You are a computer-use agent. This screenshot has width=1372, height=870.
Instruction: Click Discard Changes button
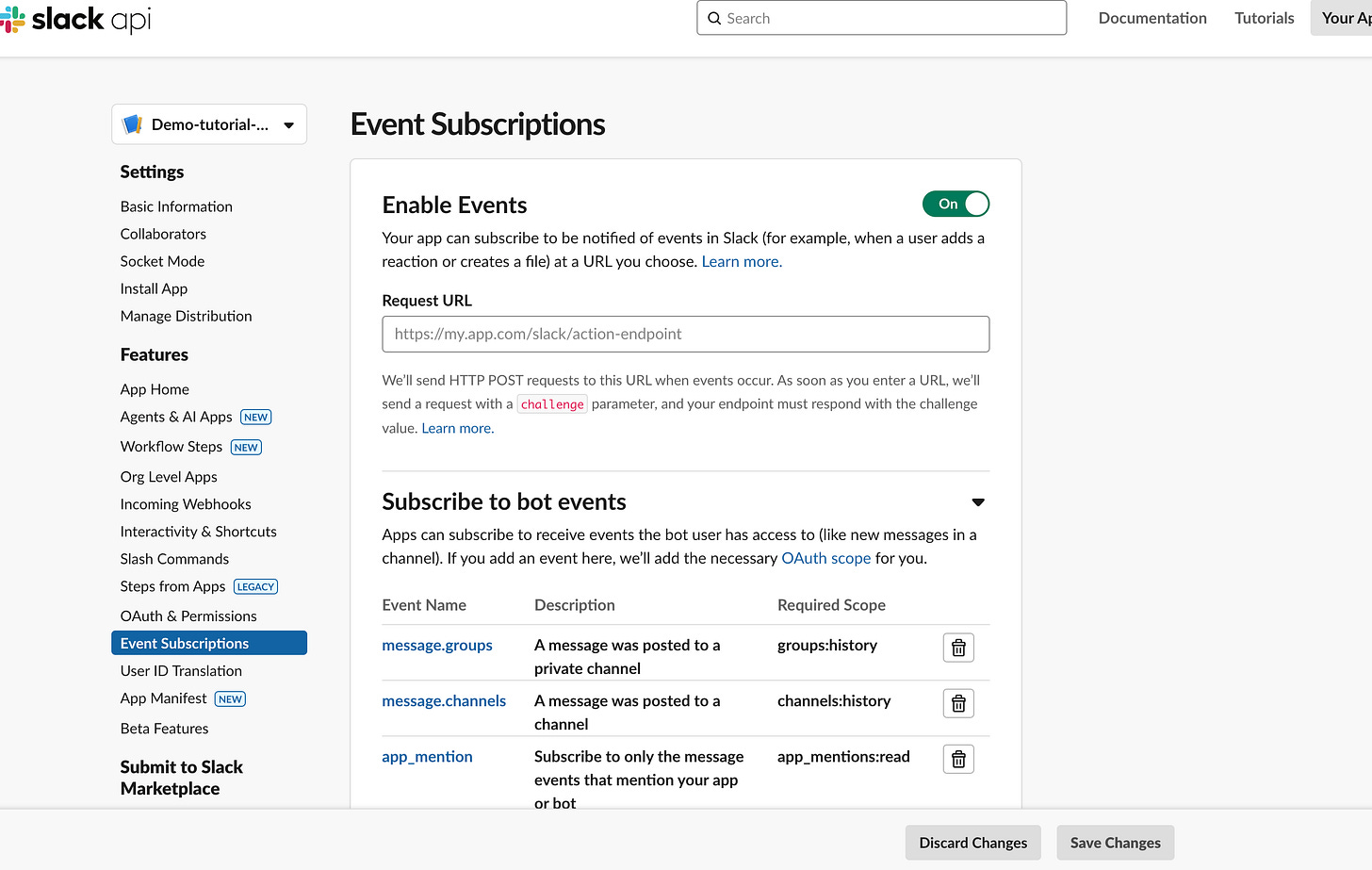(x=973, y=843)
